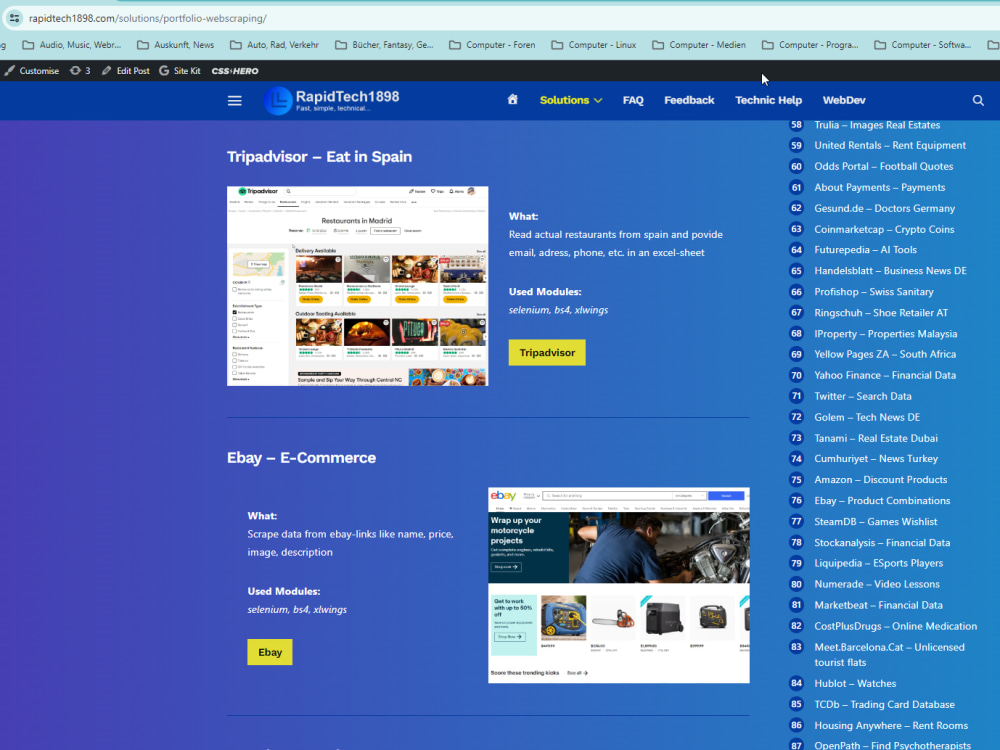The image size is (1000, 750).
Task: Click the yellow Ebay button
Action: [270, 652]
